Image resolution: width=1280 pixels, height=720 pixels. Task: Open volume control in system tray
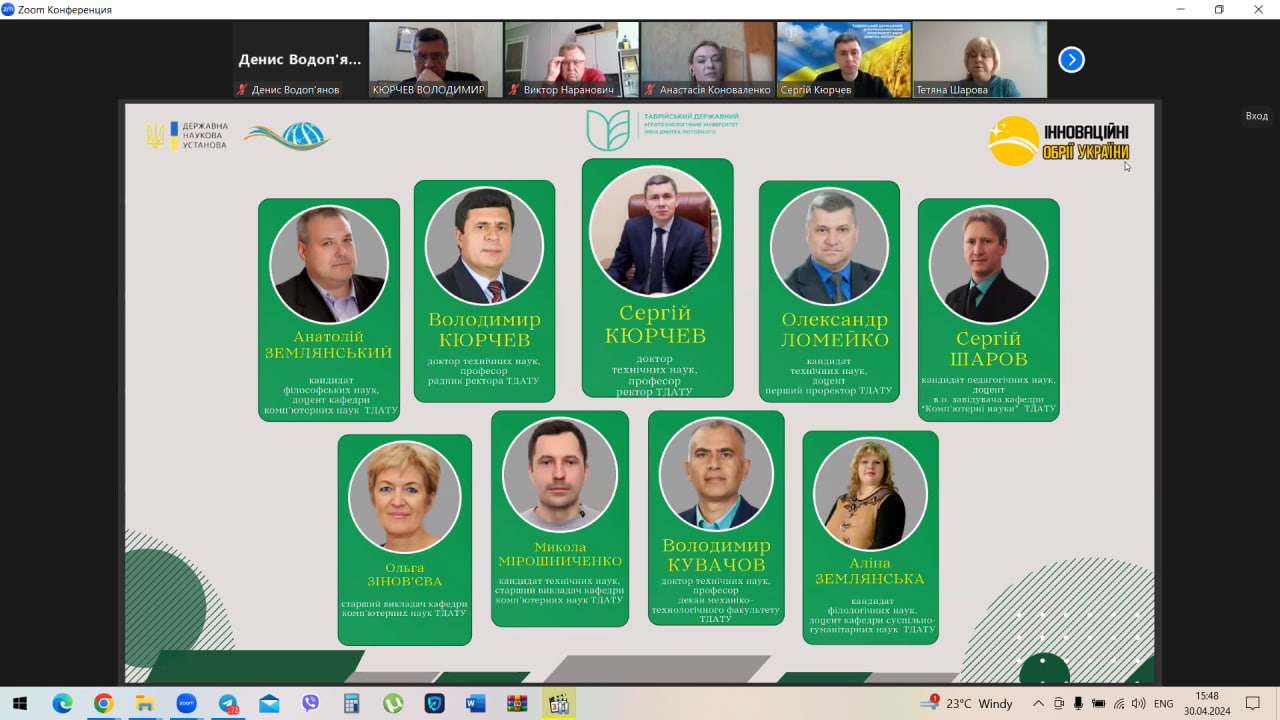pyautogui.click(x=1138, y=703)
